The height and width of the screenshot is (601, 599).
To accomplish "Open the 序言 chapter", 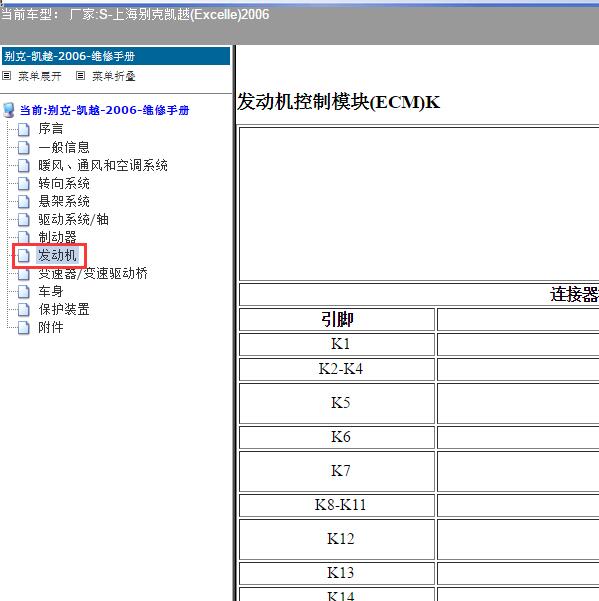I will tap(51, 129).
